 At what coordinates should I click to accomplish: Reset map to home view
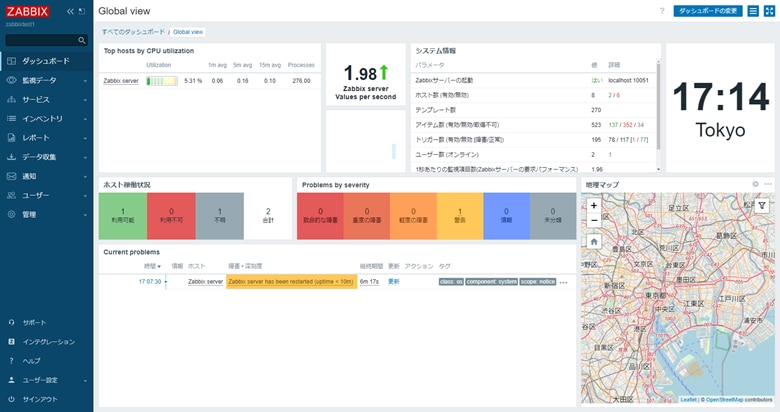click(594, 242)
